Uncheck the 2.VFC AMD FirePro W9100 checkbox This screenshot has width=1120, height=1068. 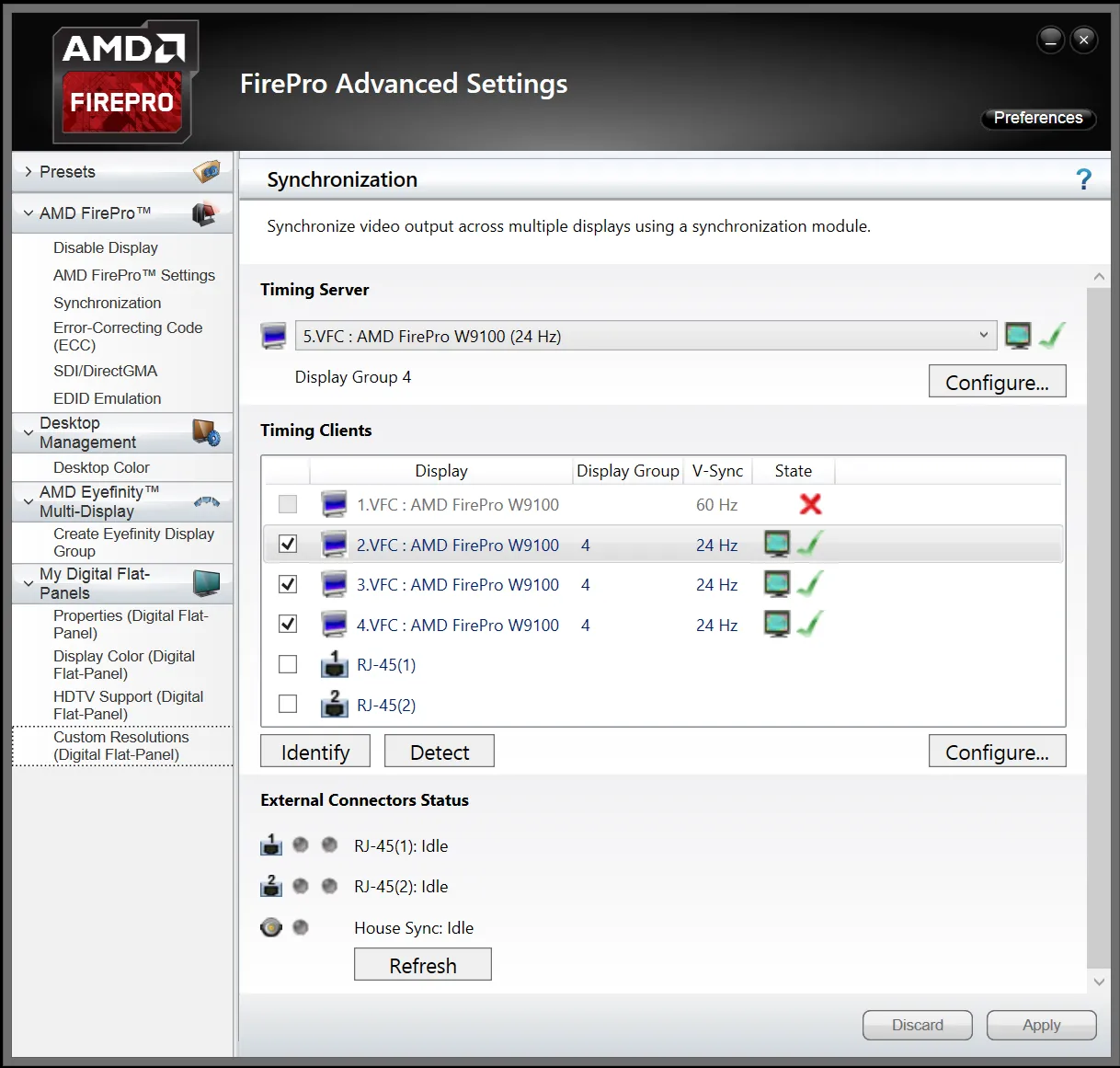[288, 545]
